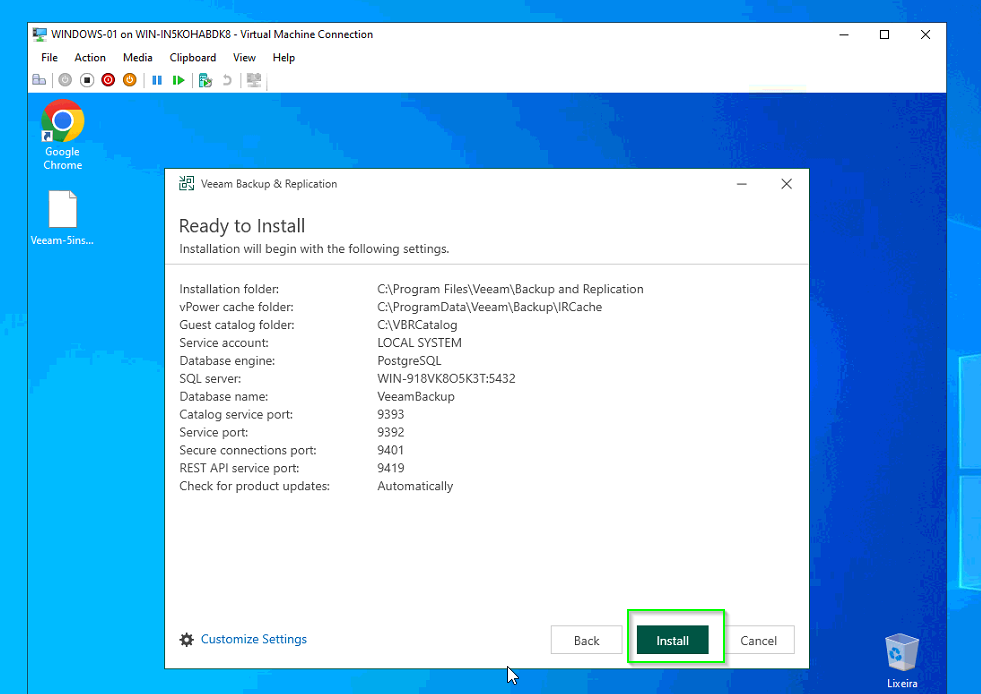
Task: Click the path 'C:\ProgramData\Veeam\Backup\IRCache'
Action: [x=489, y=307]
